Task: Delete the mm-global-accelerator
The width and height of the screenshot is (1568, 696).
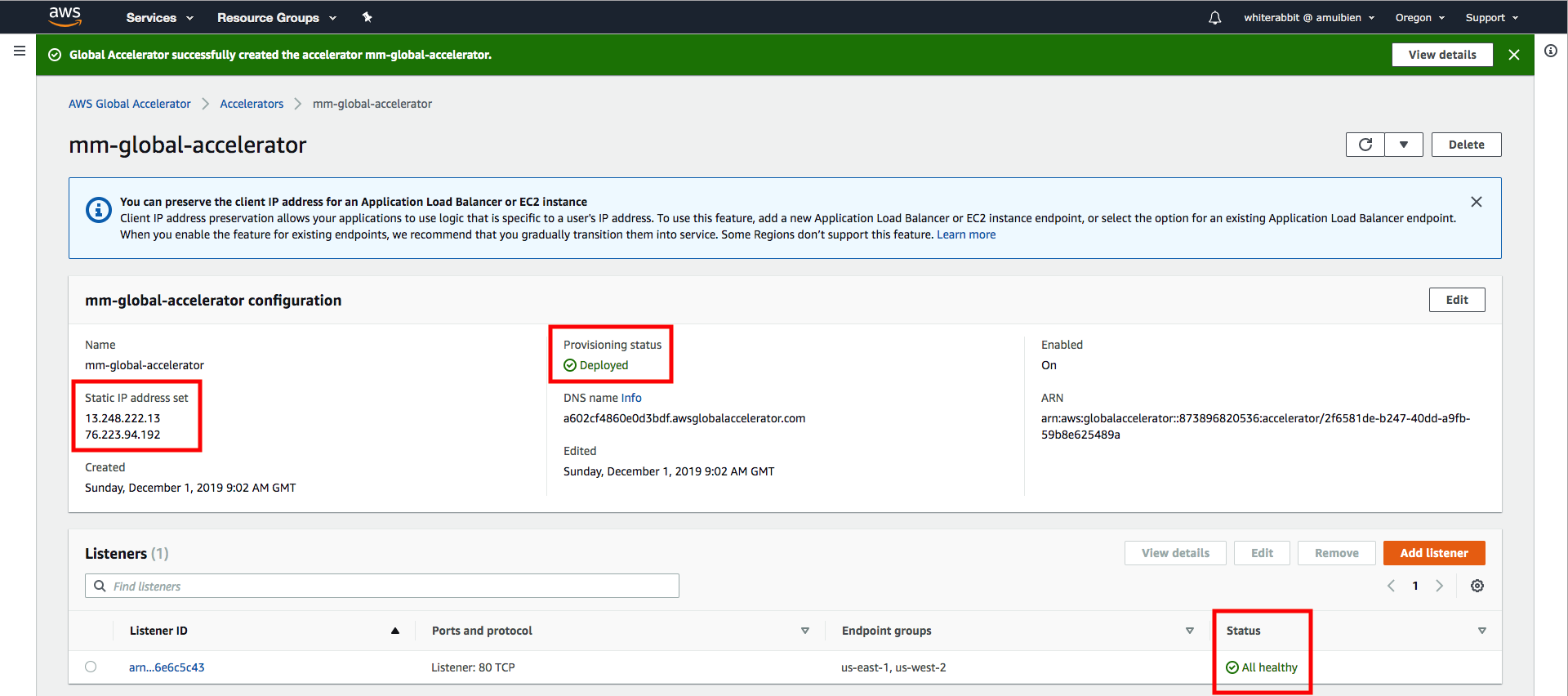Action: 1467,145
